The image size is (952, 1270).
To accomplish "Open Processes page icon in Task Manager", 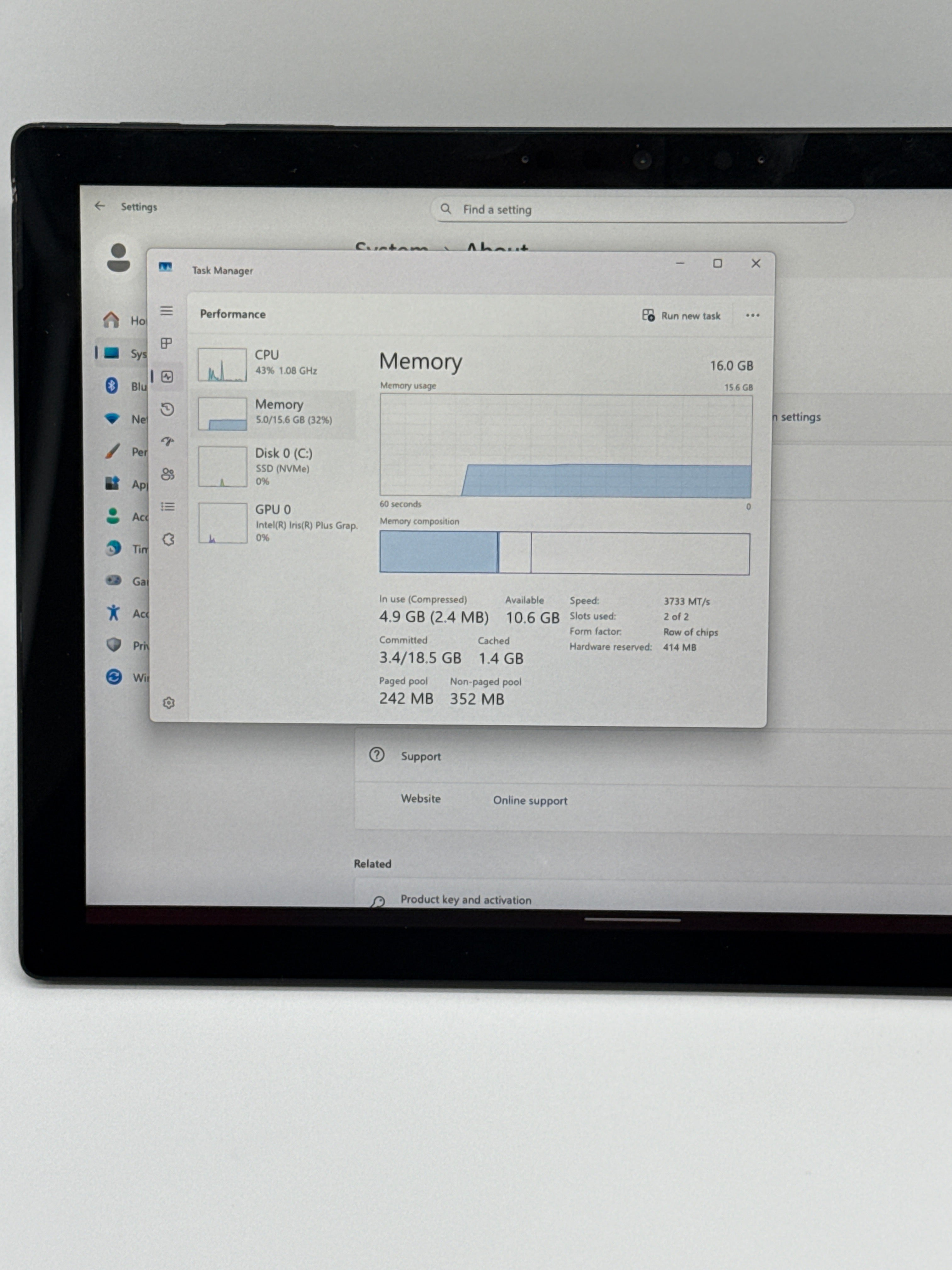I will [167, 343].
